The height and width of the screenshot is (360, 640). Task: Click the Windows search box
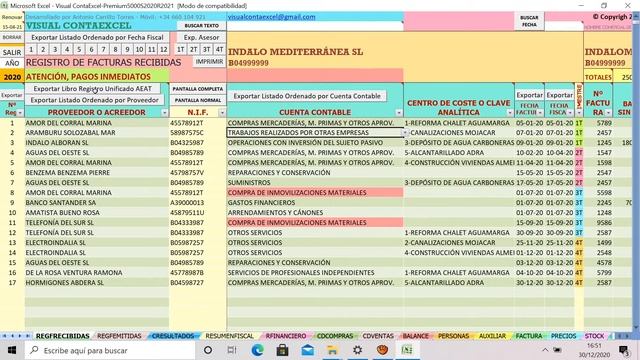(110, 350)
